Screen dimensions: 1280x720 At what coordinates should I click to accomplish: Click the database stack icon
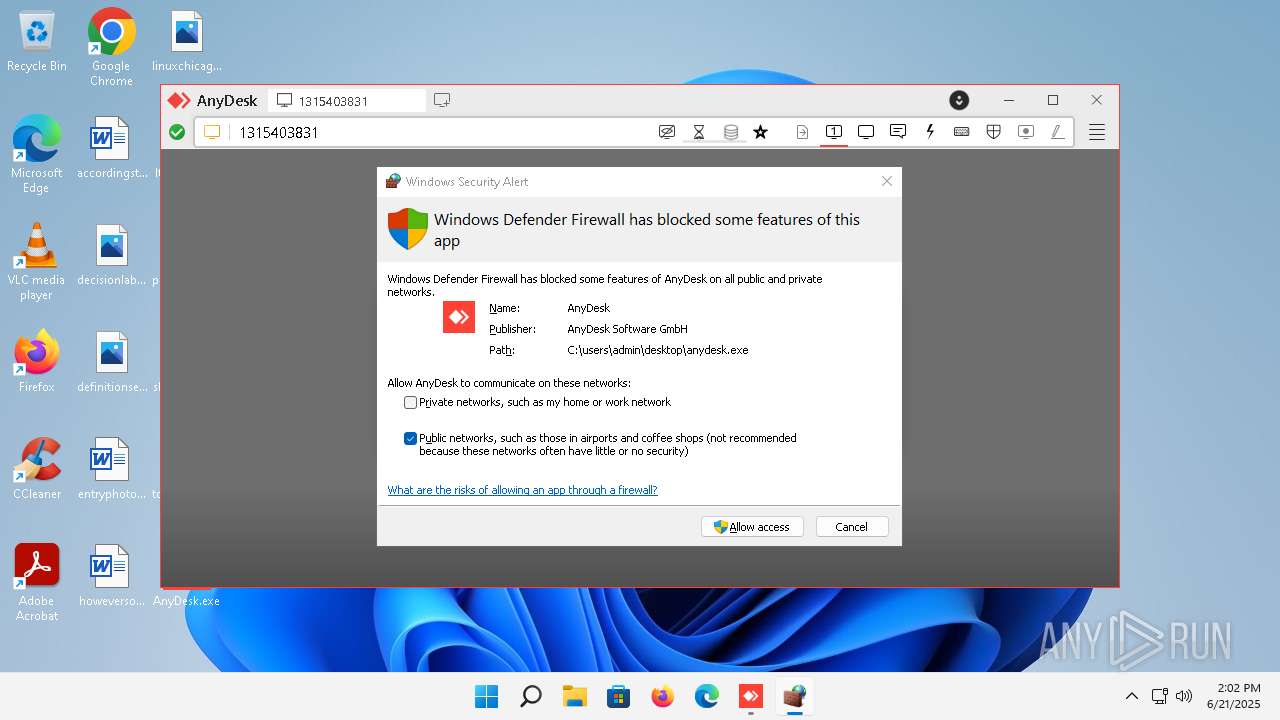click(731, 132)
